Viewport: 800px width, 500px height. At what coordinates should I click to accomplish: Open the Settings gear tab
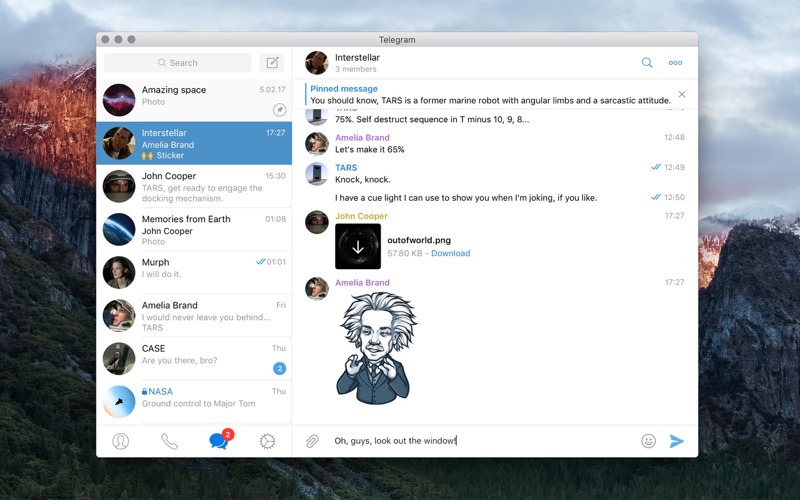[267, 441]
